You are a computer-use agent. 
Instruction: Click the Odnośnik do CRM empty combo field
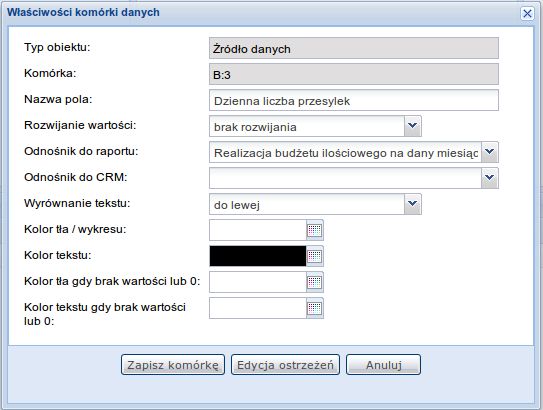[345, 178]
